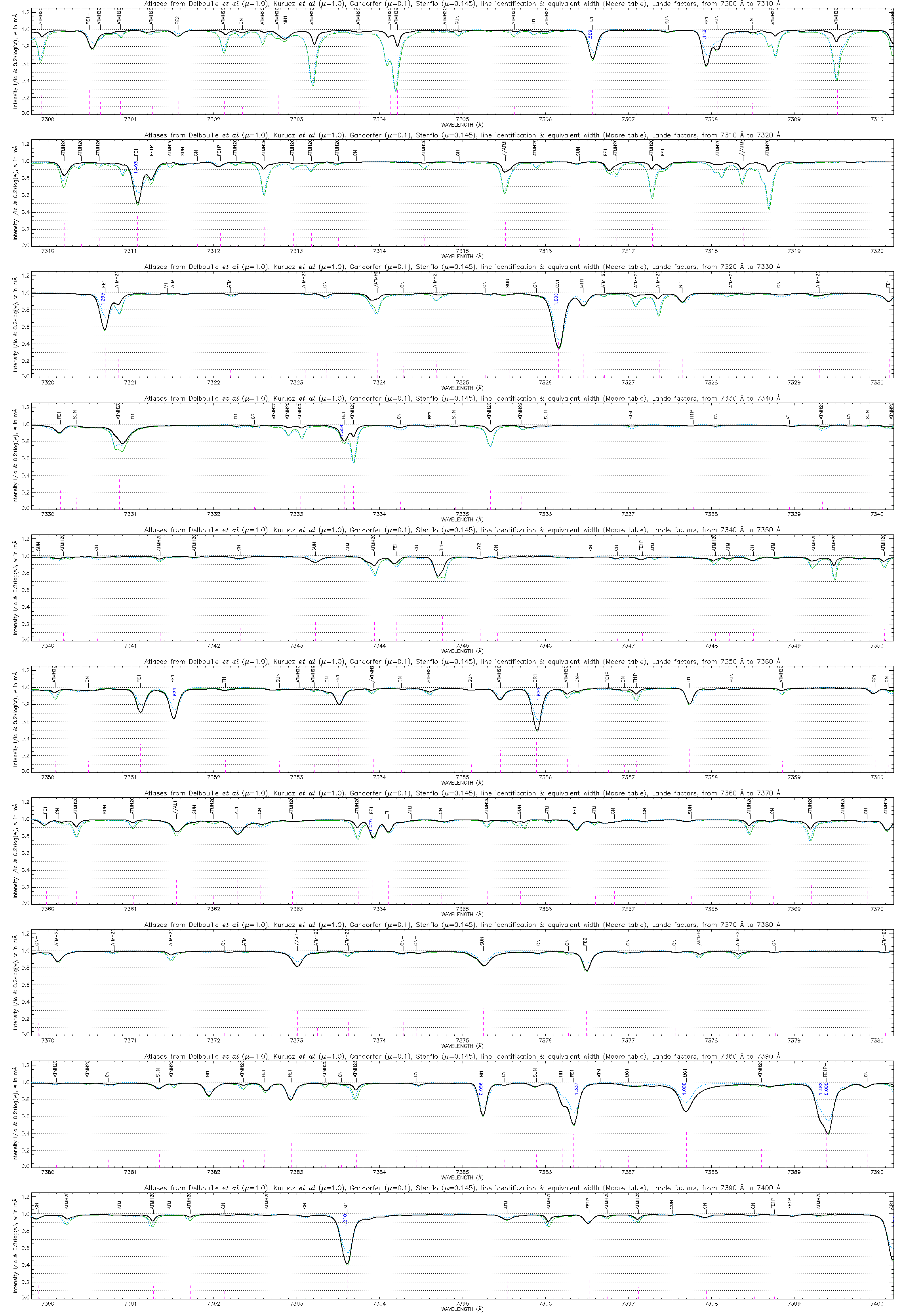
Task: Click the MN1 label in the 7300–7310 panel
Action: [x=286, y=21]
